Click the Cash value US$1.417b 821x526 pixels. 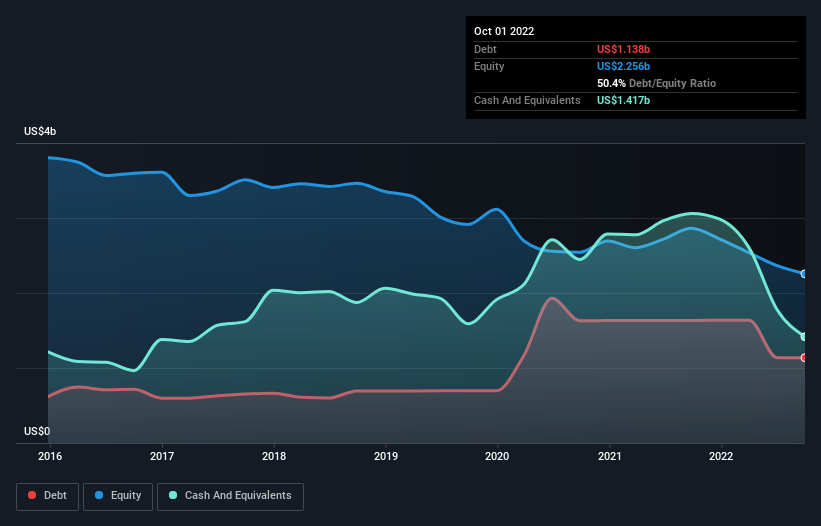623,100
